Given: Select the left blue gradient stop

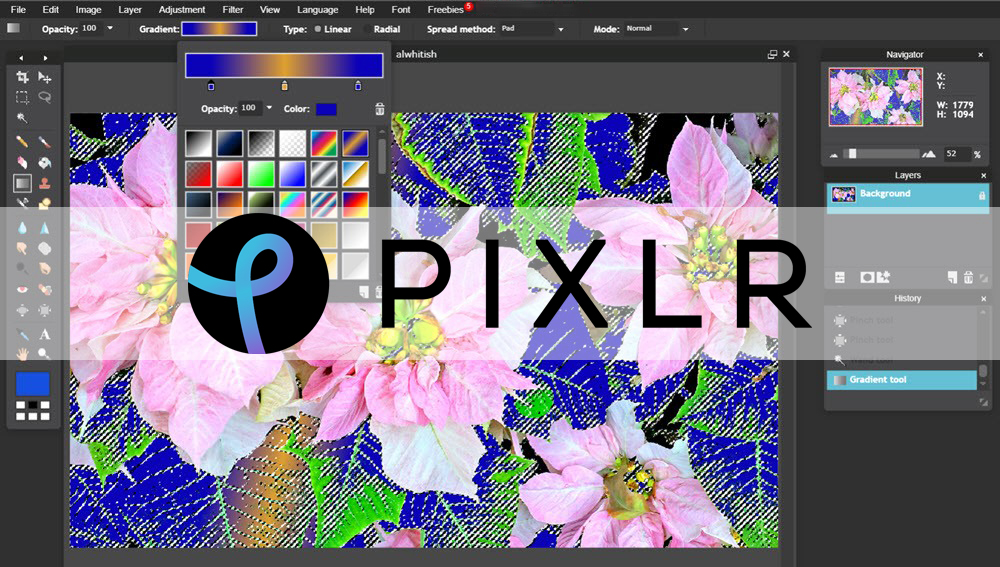Looking at the screenshot, I should click(211, 85).
